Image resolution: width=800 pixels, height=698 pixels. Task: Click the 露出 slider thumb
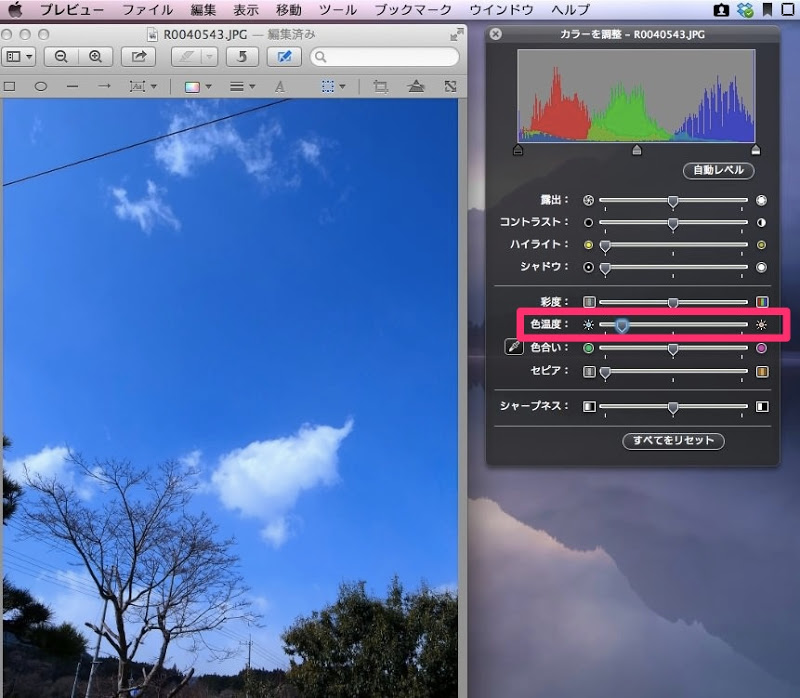pyautogui.click(x=673, y=202)
